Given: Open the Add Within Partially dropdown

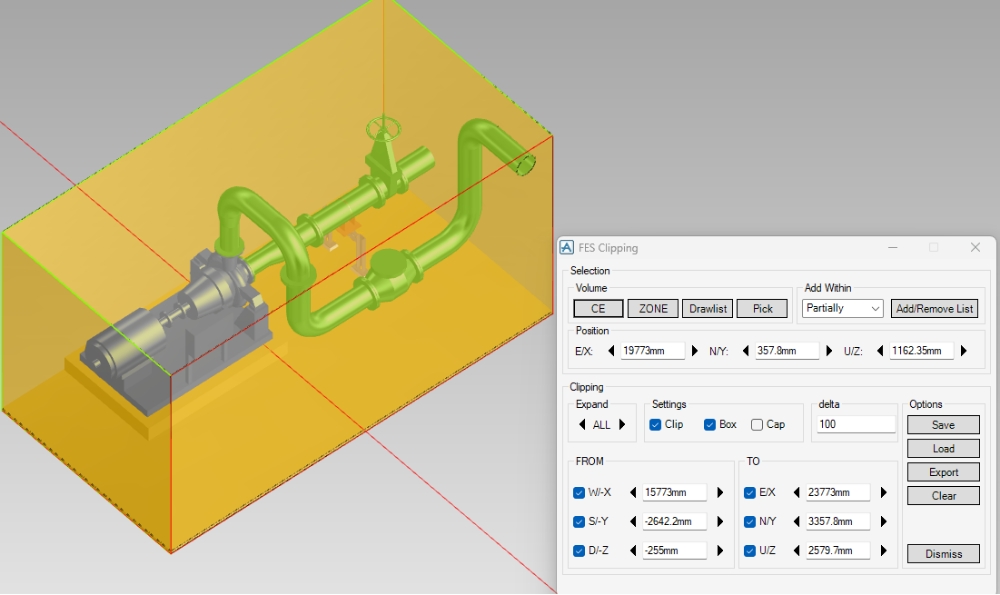Looking at the screenshot, I should tap(842, 309).
